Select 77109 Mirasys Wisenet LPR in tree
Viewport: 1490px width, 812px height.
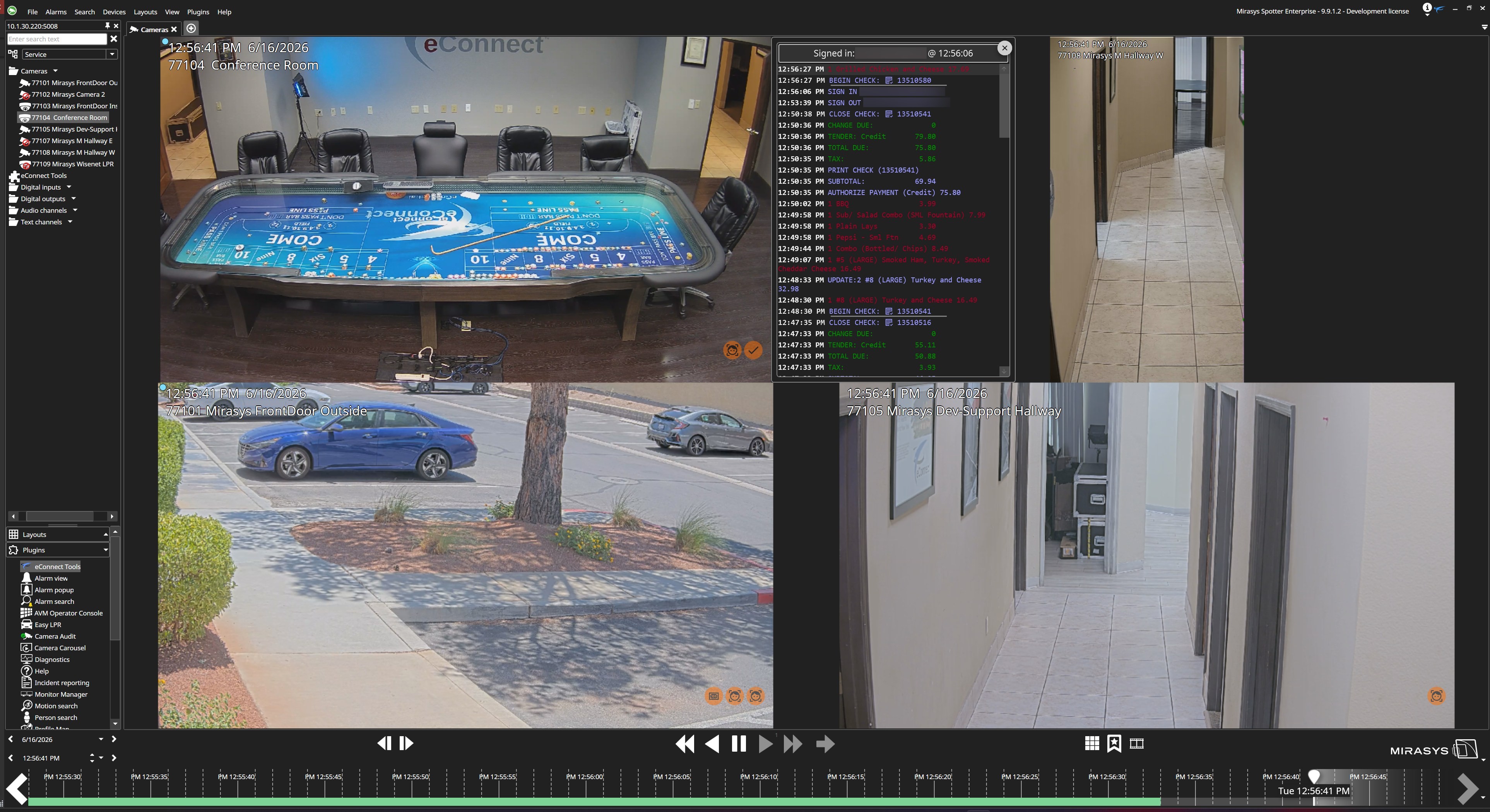[x=66, y=164]
